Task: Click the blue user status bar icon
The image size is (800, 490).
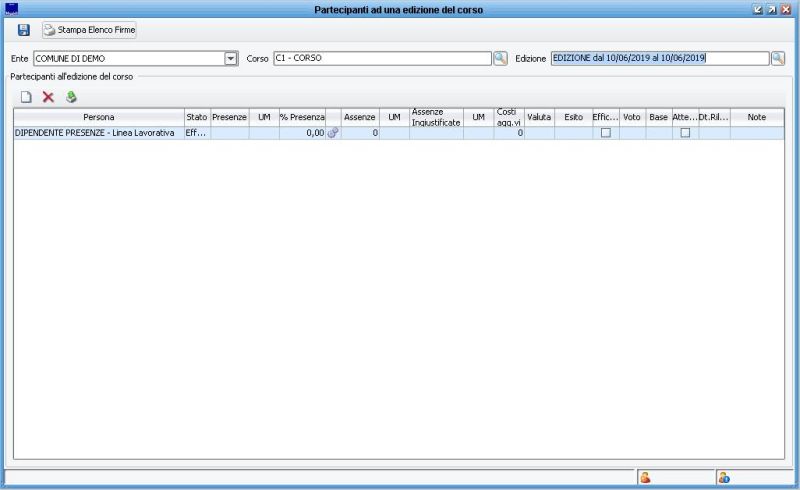Action: pos(724,478)
